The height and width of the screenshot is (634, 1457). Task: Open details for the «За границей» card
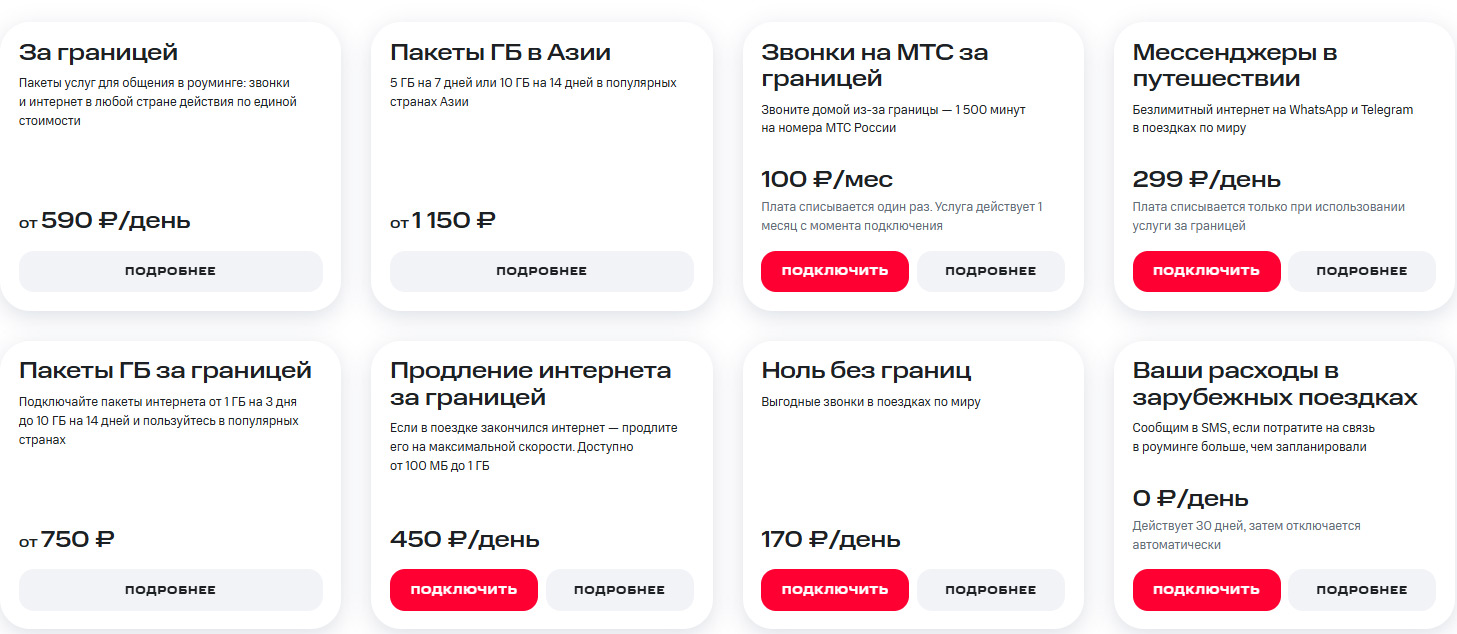click(x=170, y=271)
